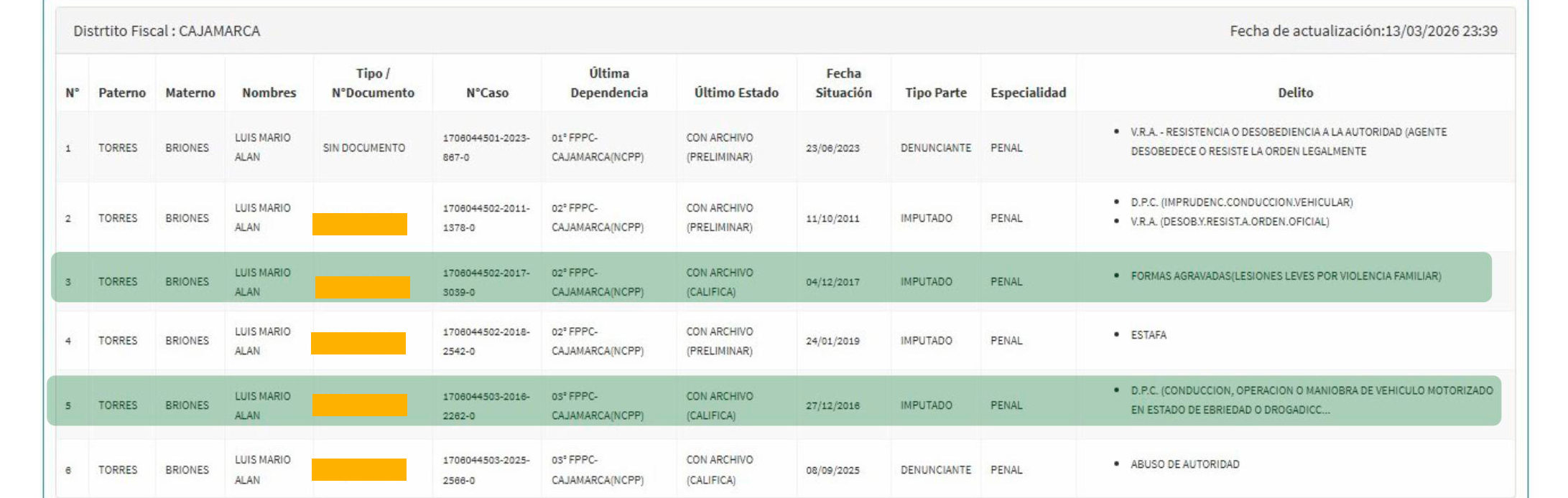Click the FORMAS AGRAVADAS highlighted row text
Viewport: 1568px width, 498px height.
pyautogui.click(x=1285, y=276)
